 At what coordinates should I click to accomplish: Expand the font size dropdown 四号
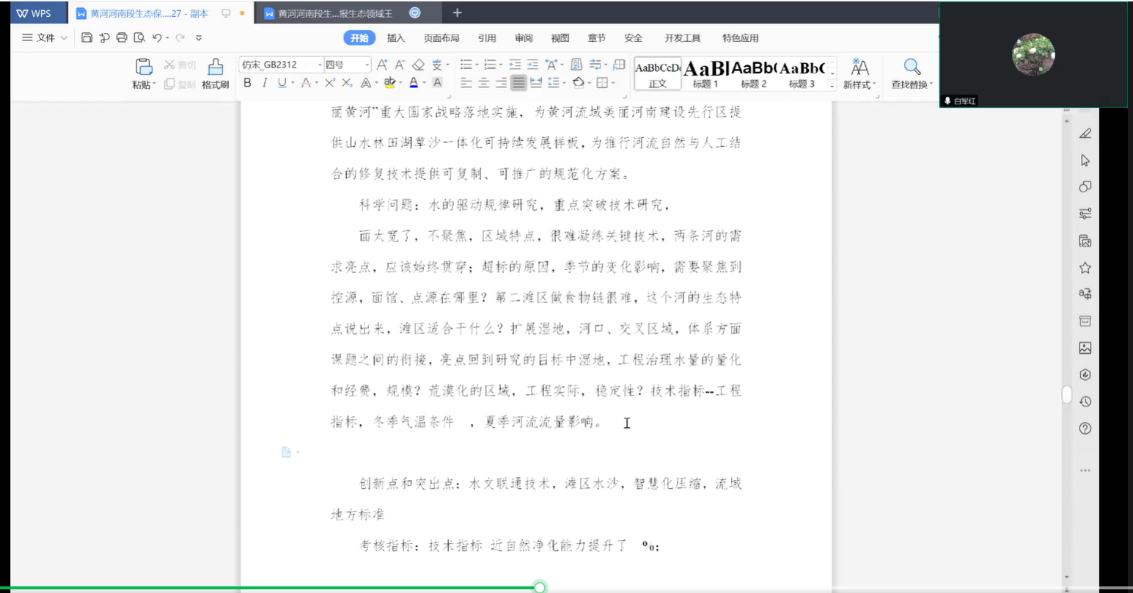tap(366, 65)
